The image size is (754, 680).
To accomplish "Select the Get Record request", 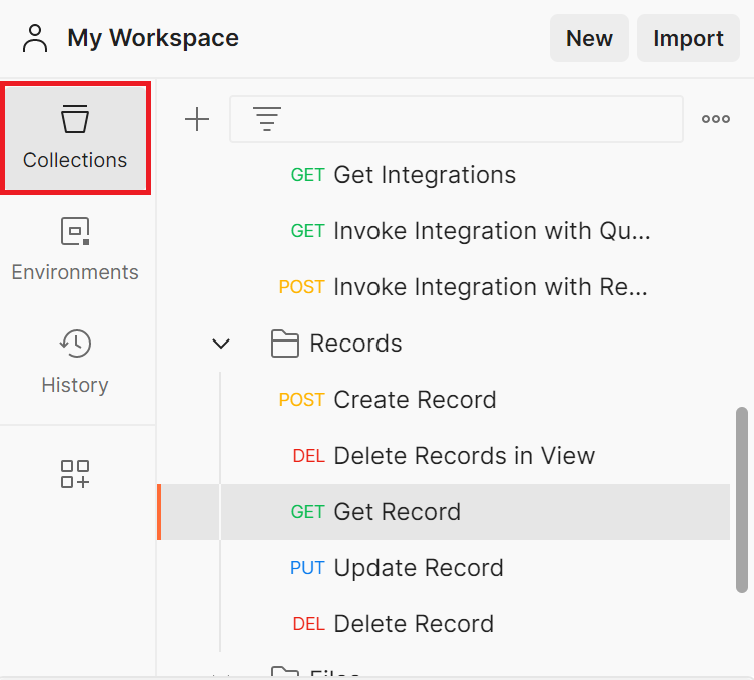I will pos(444,512).
